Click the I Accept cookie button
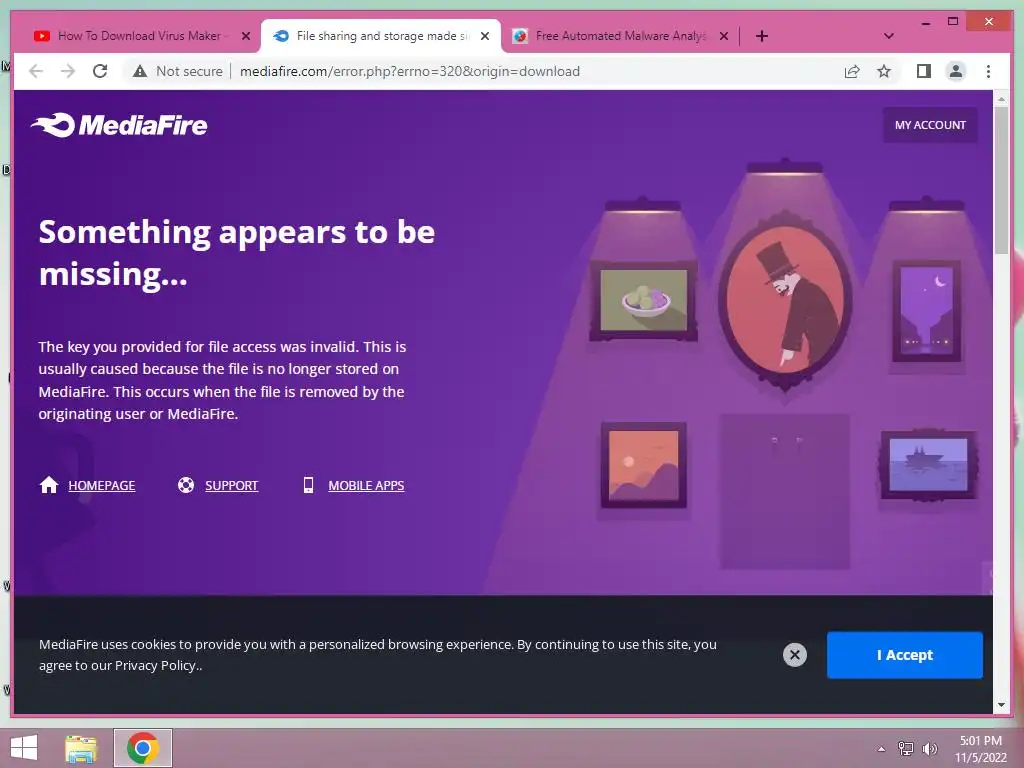The image size is (1024, 768). tap(904, 655)
